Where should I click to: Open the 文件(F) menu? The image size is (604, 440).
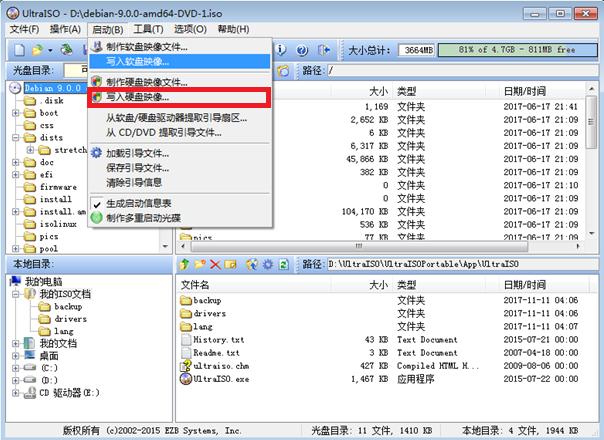click(24, 29)
